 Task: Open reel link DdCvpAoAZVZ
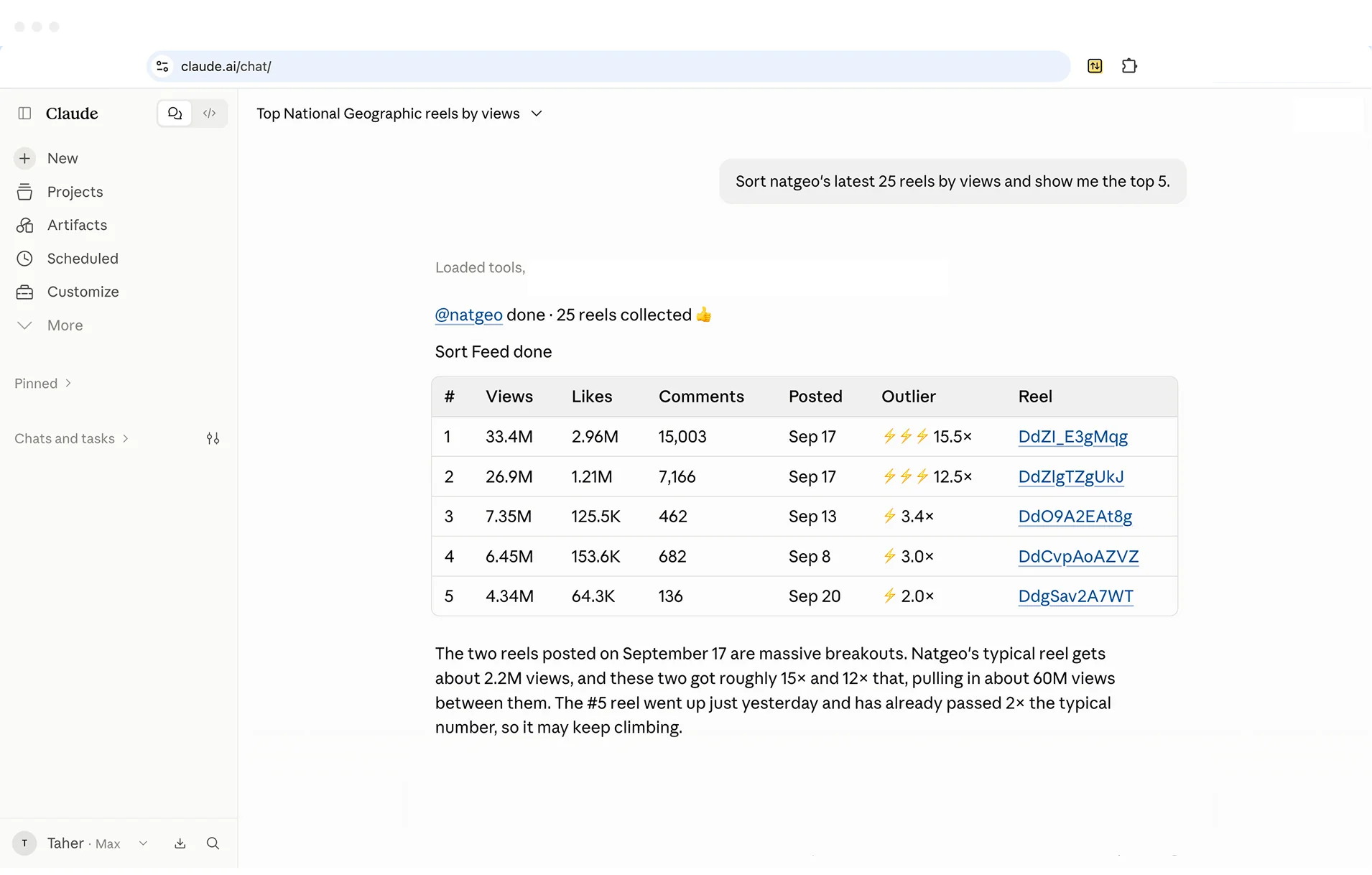[1078, 557]
